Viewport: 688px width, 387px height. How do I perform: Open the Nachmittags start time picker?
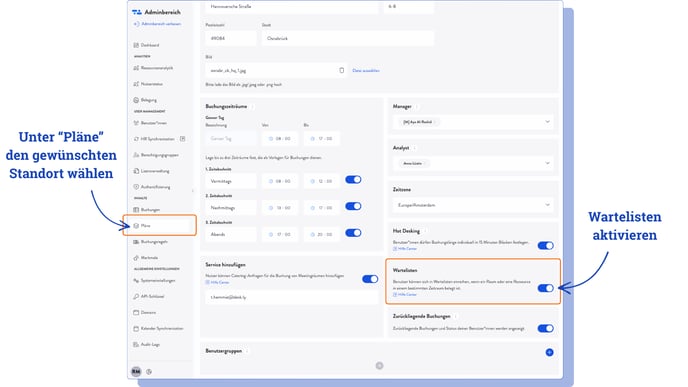280,208
